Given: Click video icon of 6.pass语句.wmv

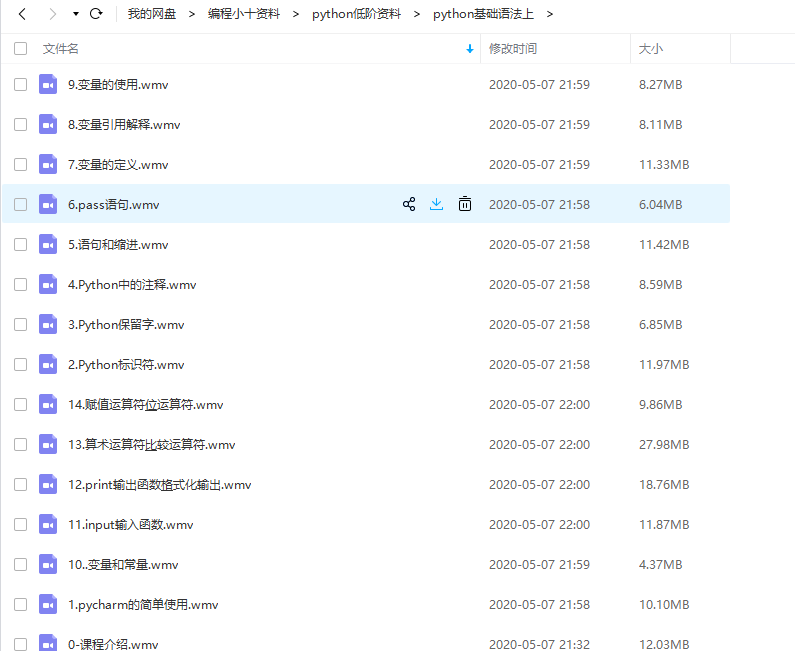Looking at the screenshot, I should [x=48, y=204].
